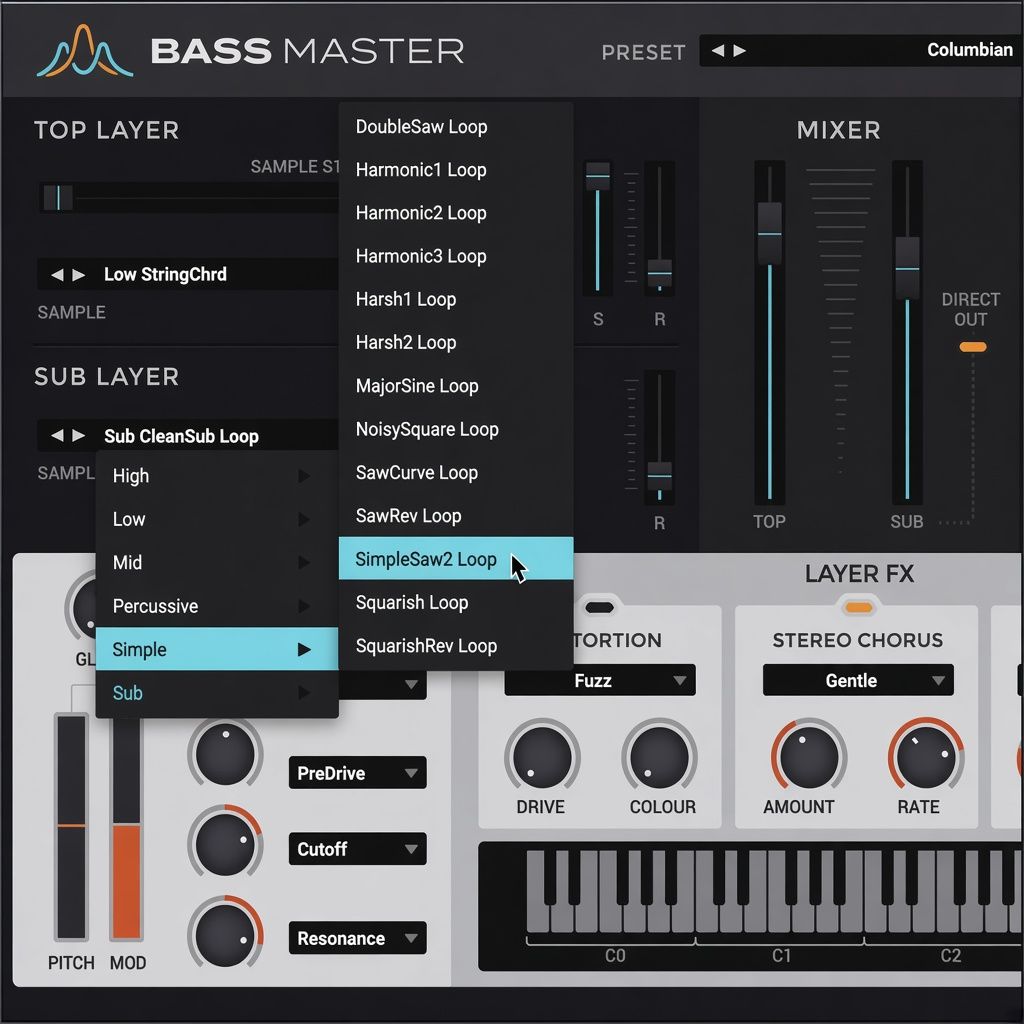The image size is (1024, 1024).
Task: Toggle the Direct Out orange switch
Action: (x=972, y=347)
